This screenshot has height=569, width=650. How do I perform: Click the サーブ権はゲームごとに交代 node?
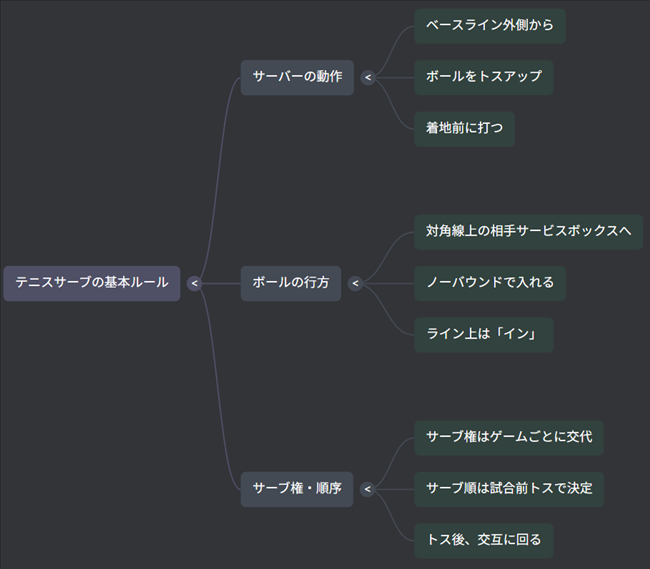(x=508, y=437)
